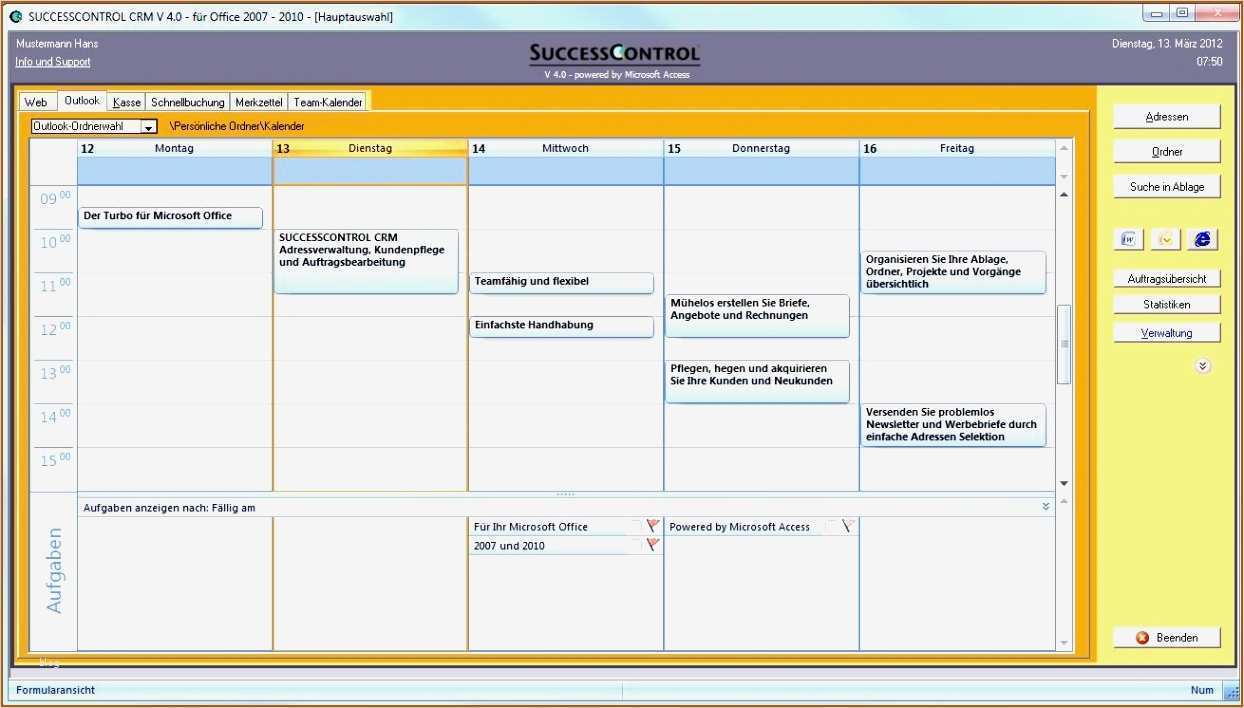The width and height of the screenshot is (1244, 708).
Task: Click the flag beside '2007 und 2010'
Action: [652, 545]
